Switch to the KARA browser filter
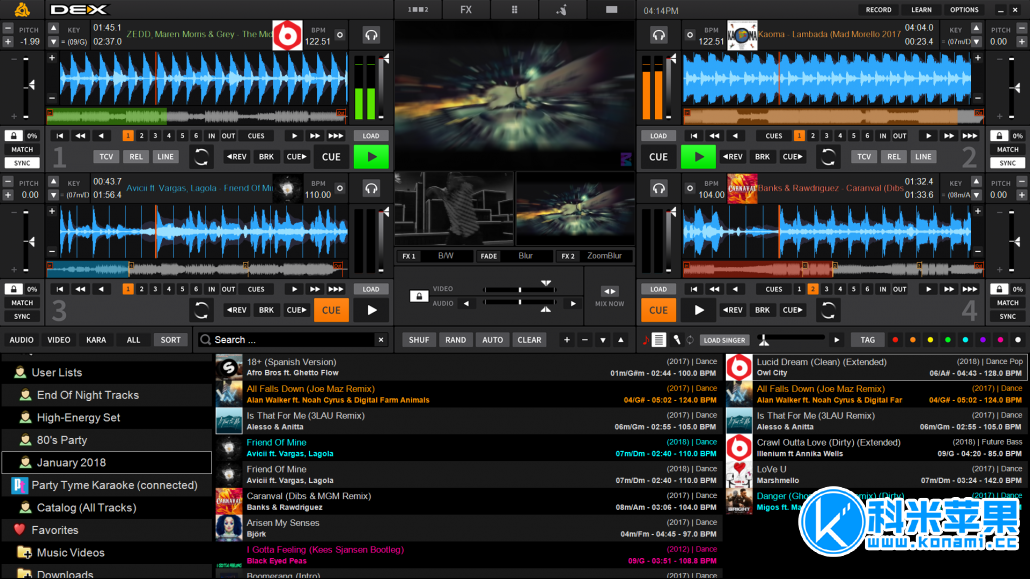This screenshot has height=579, width=1030. point(96,340)
